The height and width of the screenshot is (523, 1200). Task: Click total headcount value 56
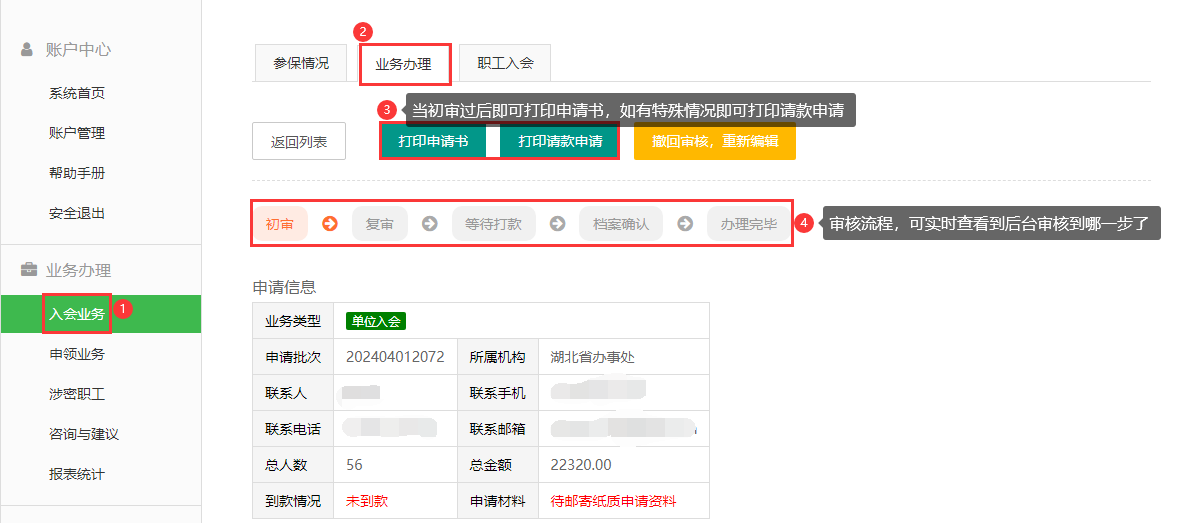coord(354,464)
